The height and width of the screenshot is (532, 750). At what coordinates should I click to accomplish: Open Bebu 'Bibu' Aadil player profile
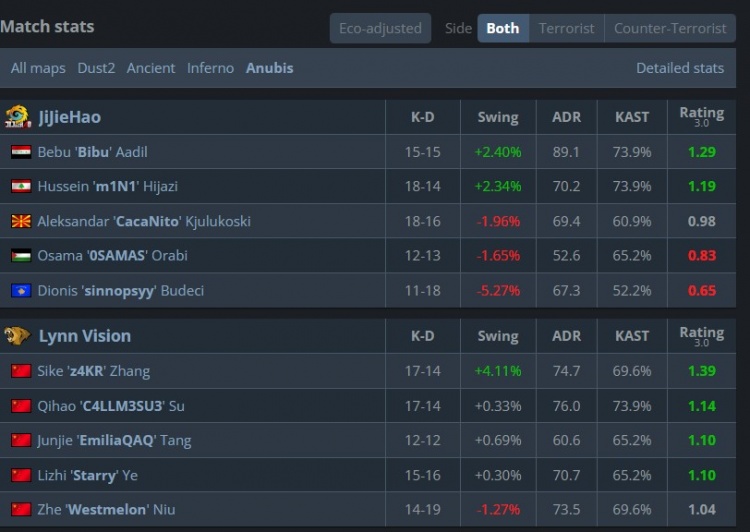(92, 152)
